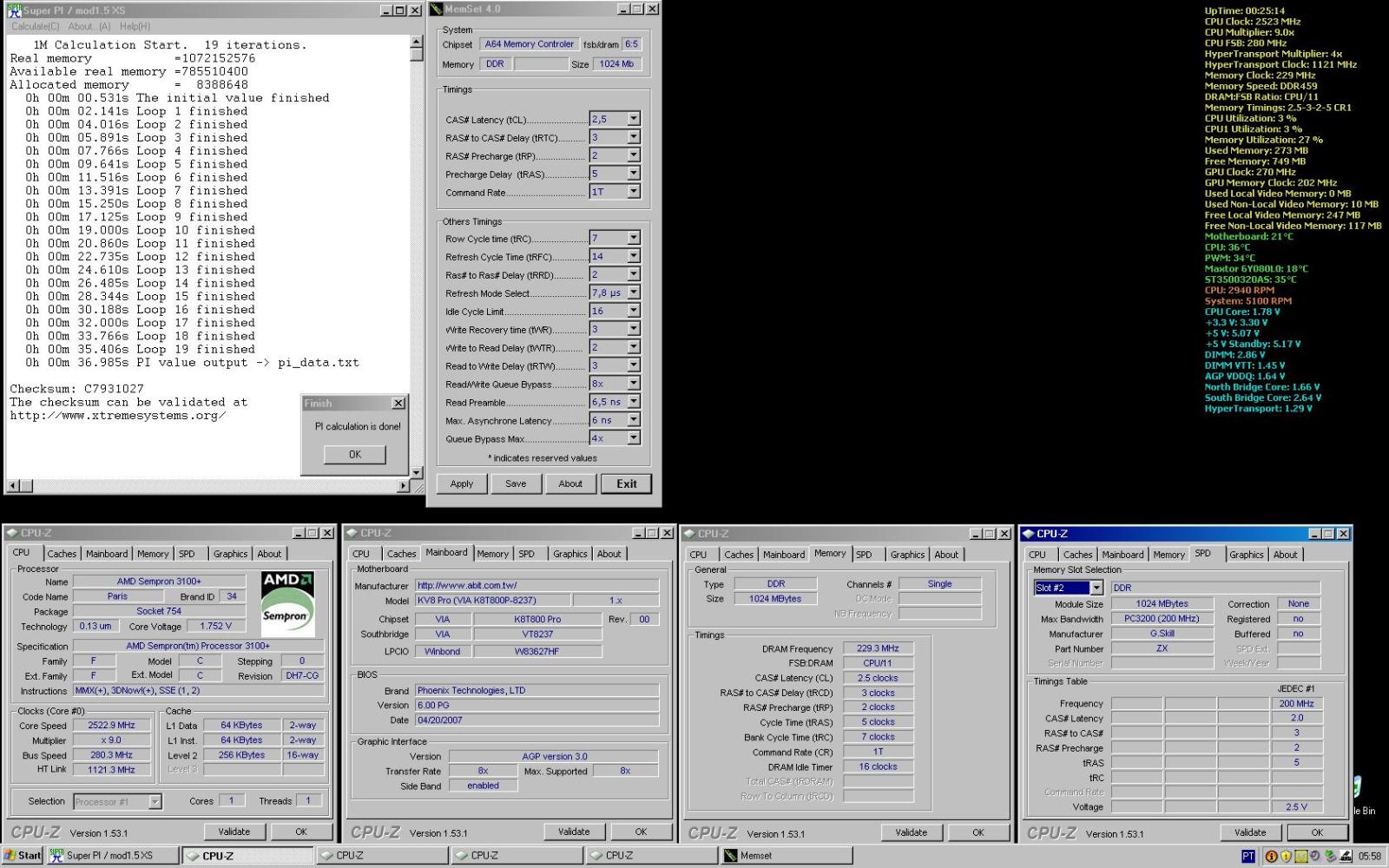This screenshot has height=868, width=1389.
Task: Open the Calculate(C) menu in Super PI
Action: (36, 26)
